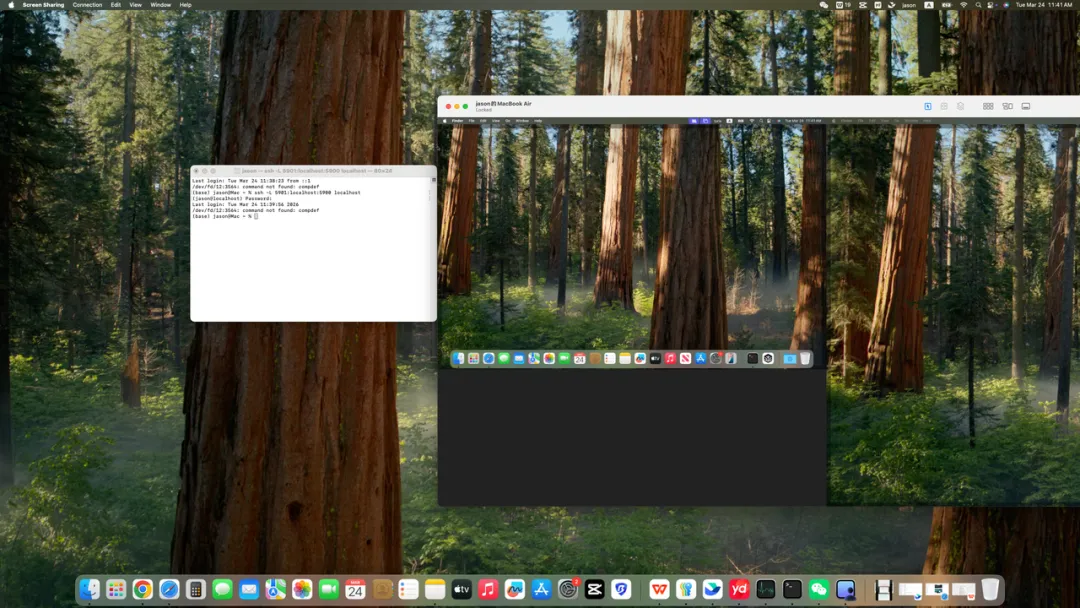
Task: Toggle dynamic resolution icon in Screen Sharing toolbar
Action: point(944,106)
